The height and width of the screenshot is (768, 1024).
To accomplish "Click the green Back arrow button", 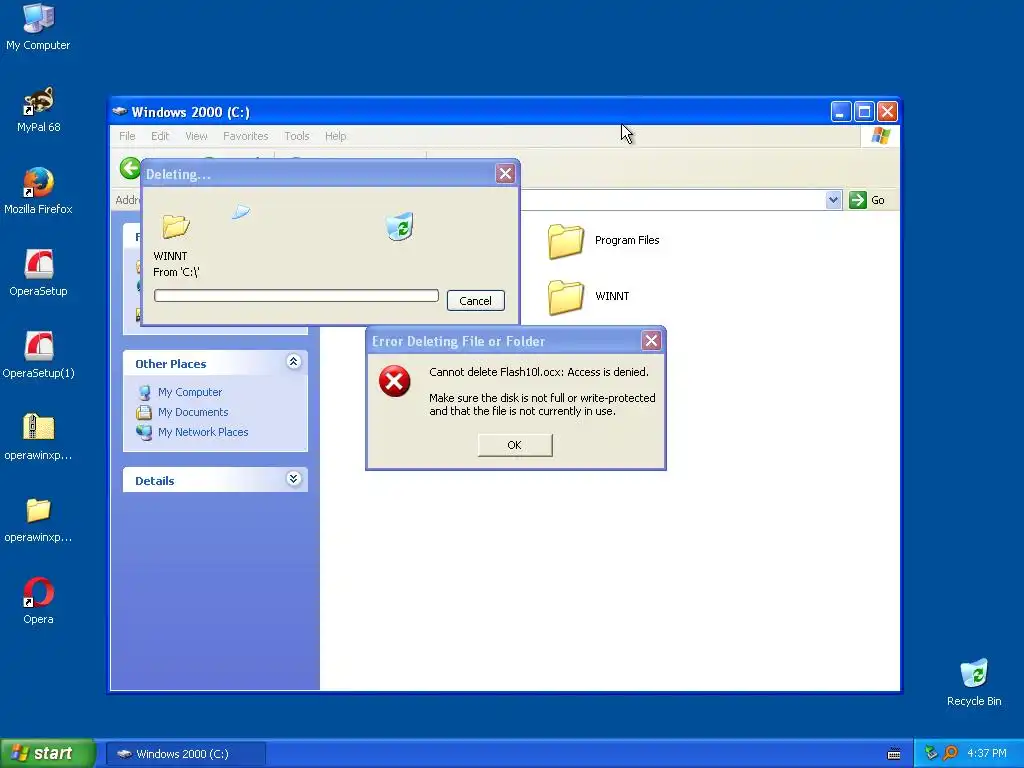I will tap(130, 168).
